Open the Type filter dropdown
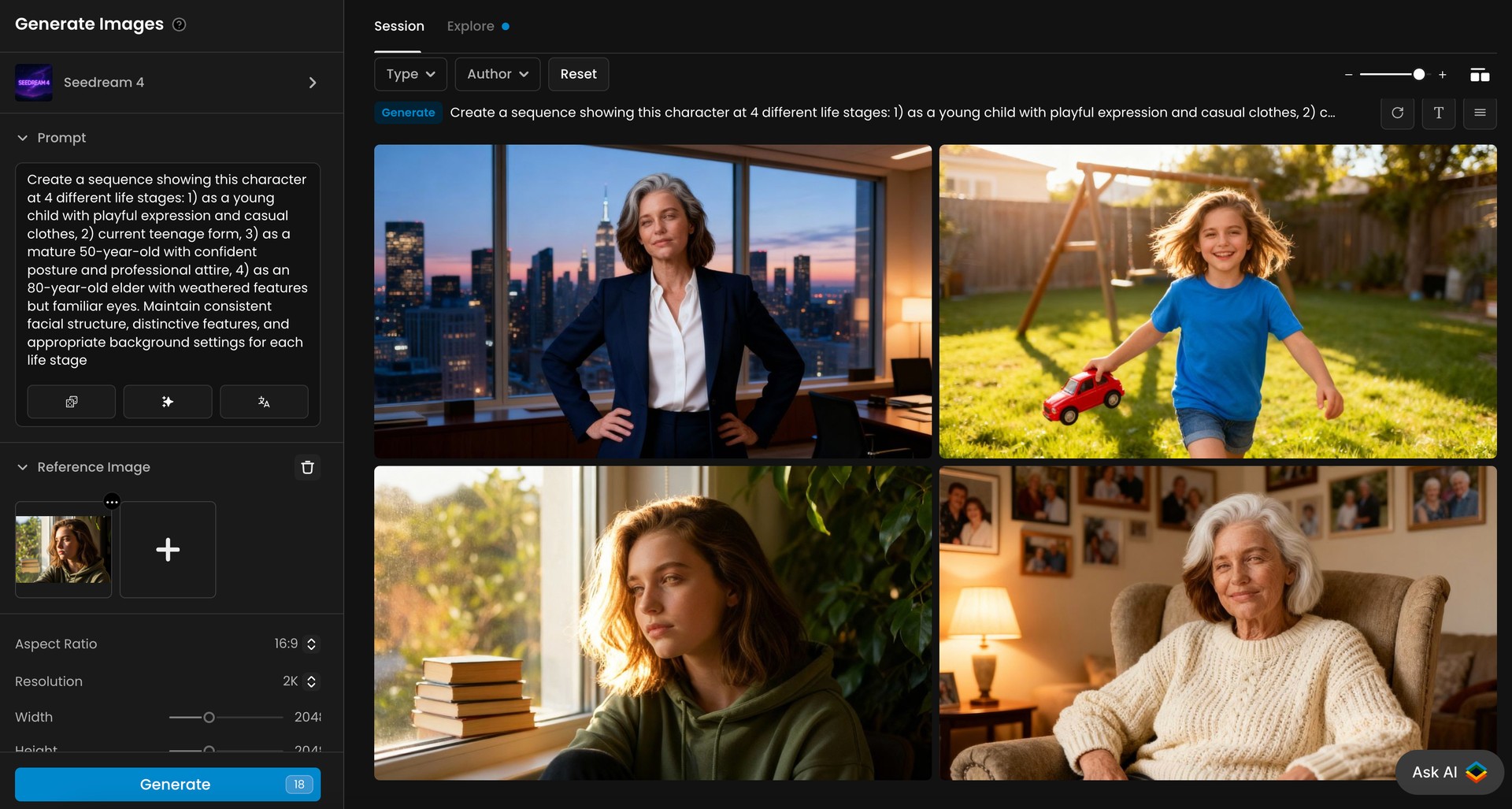1512x809 pixels. pos(410,74)
